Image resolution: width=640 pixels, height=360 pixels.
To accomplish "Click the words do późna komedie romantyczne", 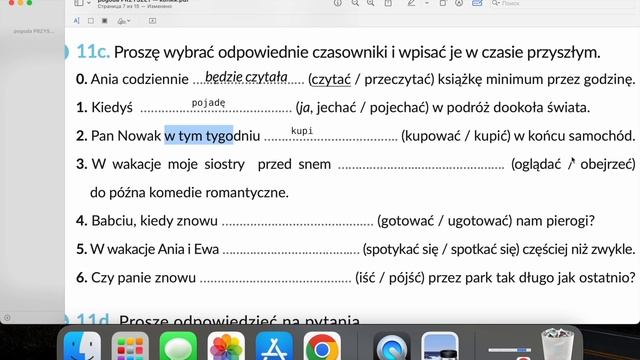I will pyautogui.click(x=189, y=192).
